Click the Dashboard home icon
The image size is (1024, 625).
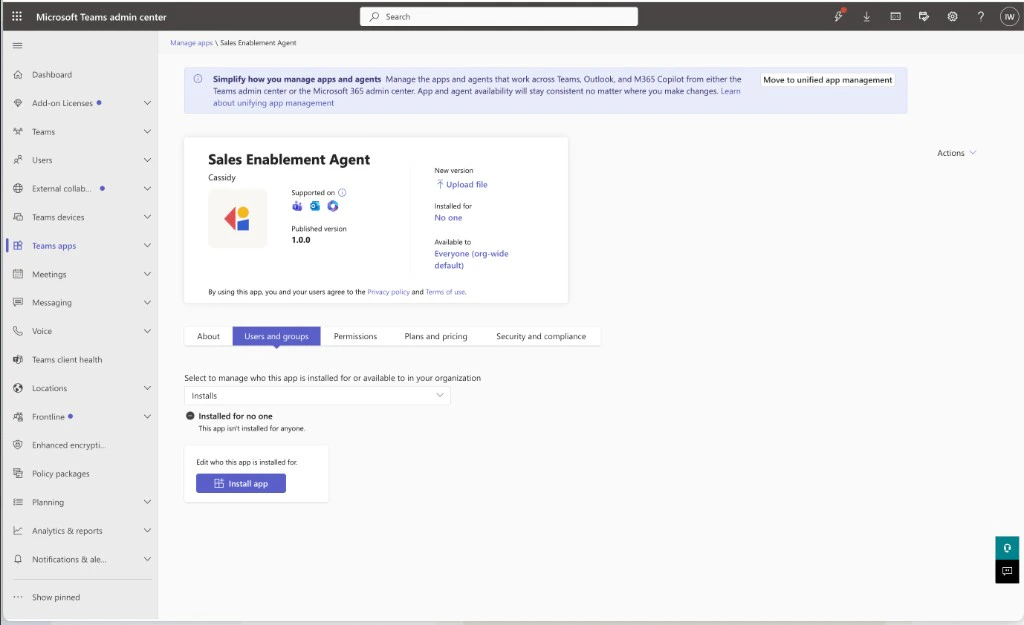pyautogui.click(x=18, y=74)
